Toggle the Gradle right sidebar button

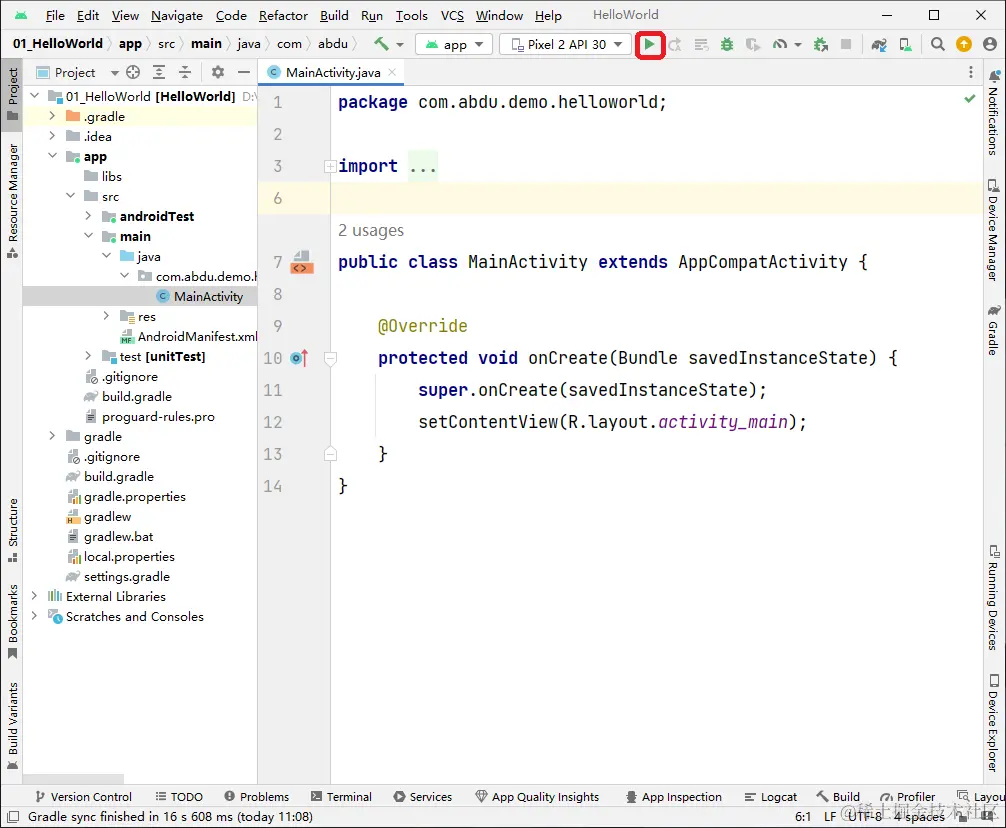pos(993,330)
